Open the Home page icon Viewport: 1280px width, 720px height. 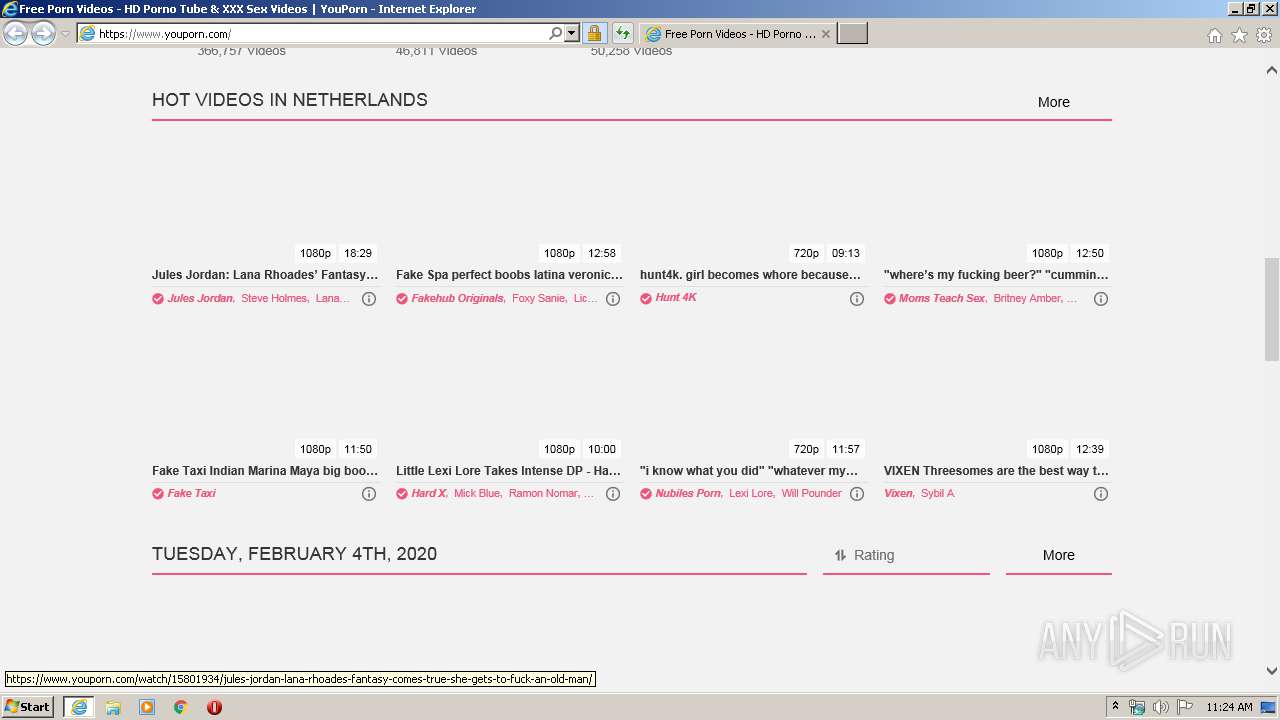click(1214, 35)
